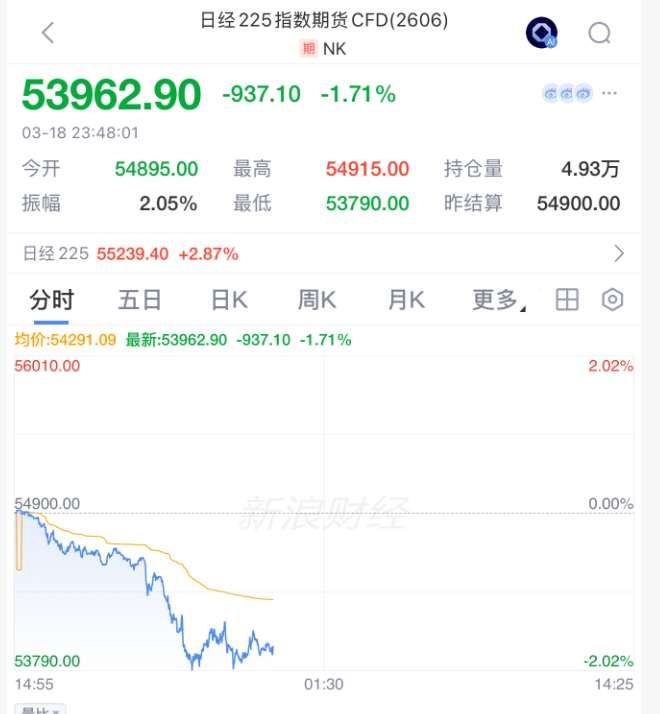Switch to the 五日 five-day tab

tap(139, 299)
